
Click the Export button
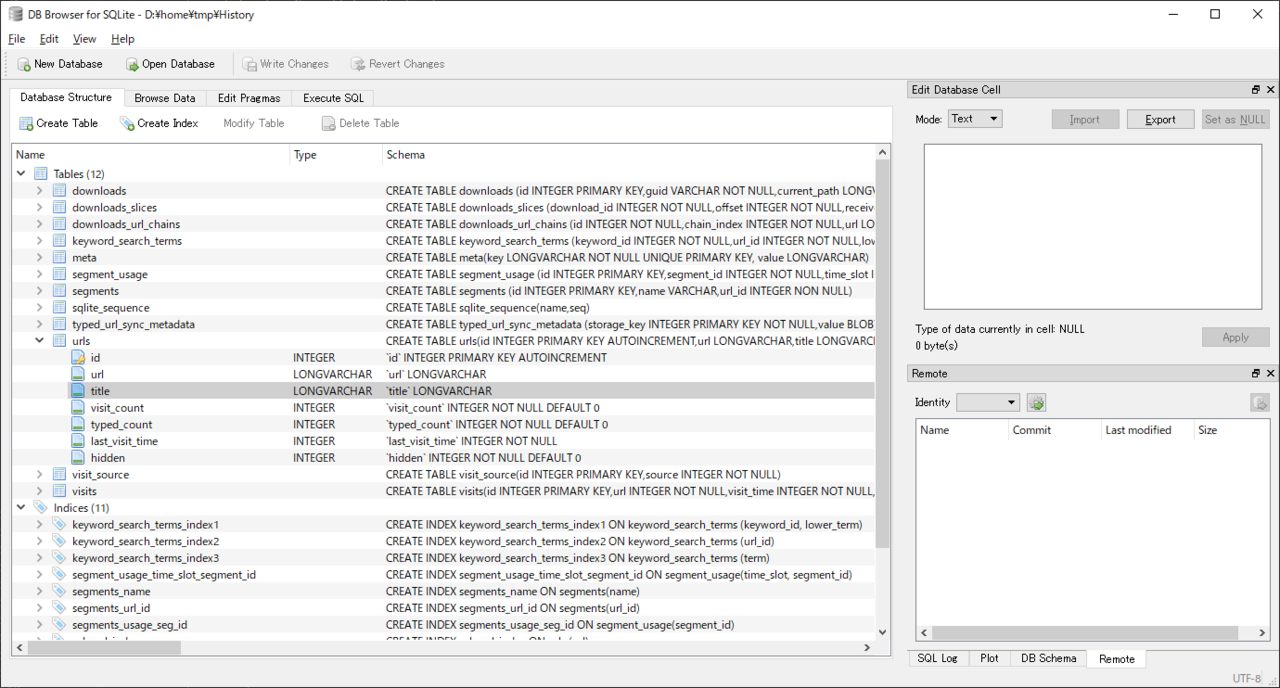(x=1160, y=119)
